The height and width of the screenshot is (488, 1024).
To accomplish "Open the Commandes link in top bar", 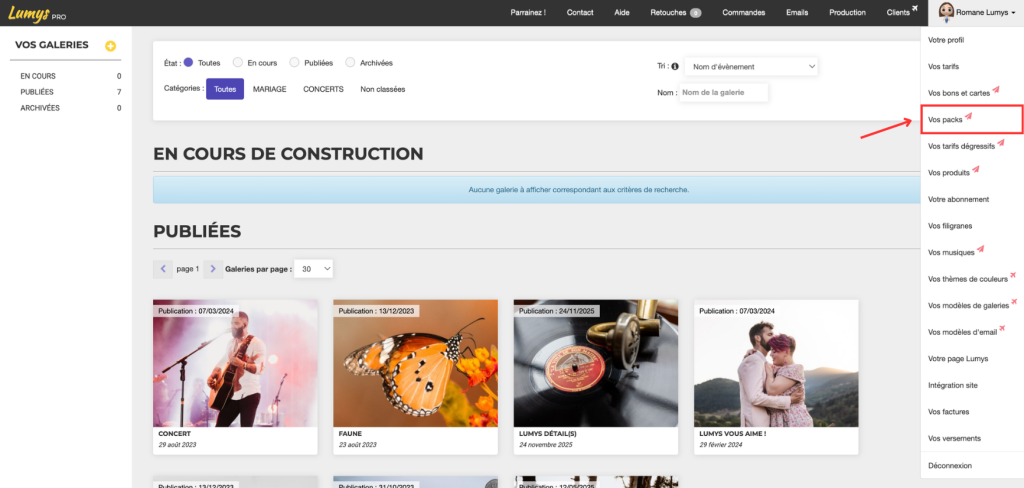I will (x=743, y=12).
